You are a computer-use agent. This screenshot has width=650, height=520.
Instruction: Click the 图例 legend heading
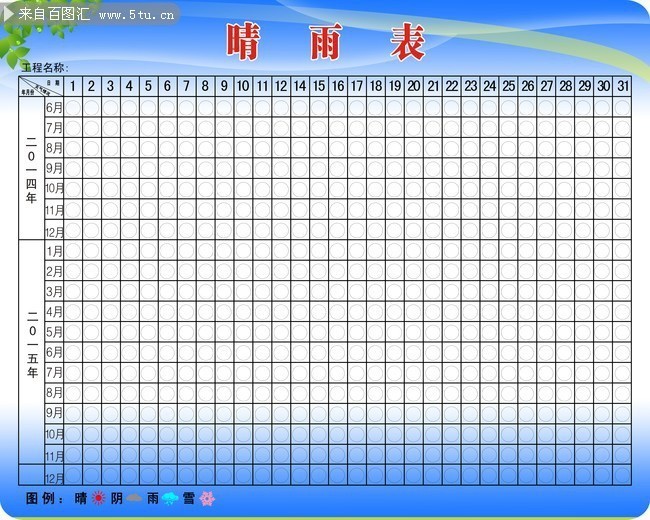tap(44, 498)
